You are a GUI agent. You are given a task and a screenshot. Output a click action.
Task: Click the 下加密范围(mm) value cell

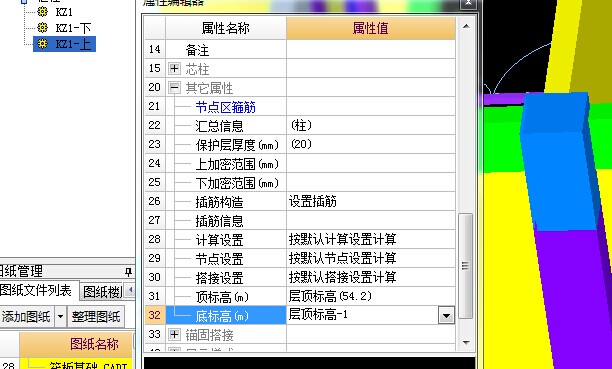tap(371, 182)
